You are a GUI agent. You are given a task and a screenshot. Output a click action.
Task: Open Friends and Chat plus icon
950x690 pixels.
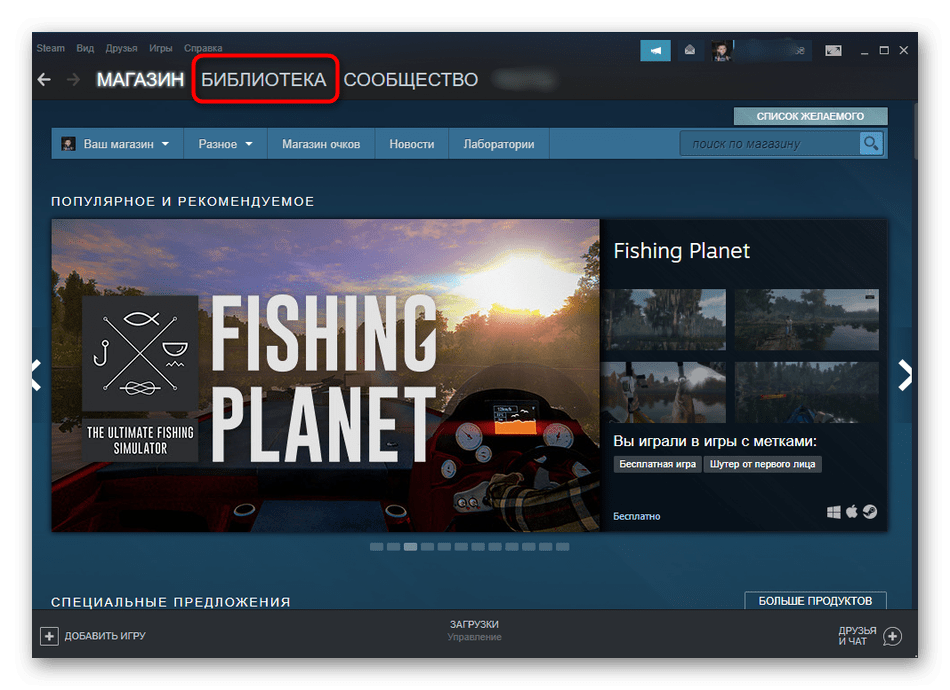pos(893,636)
